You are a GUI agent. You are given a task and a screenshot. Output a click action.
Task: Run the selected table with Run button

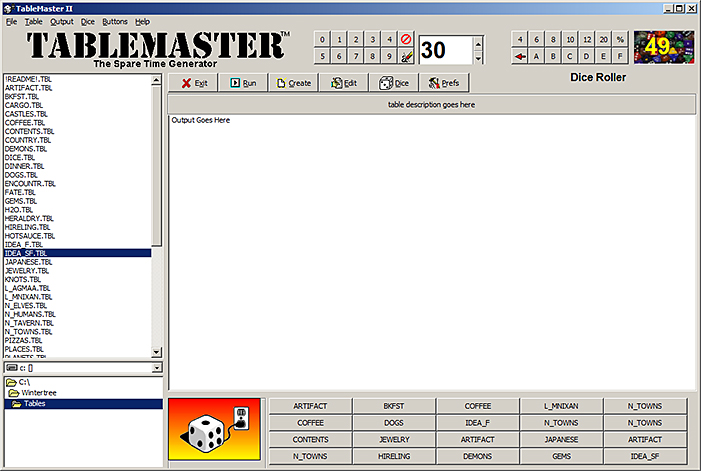[x=244, y=83]
